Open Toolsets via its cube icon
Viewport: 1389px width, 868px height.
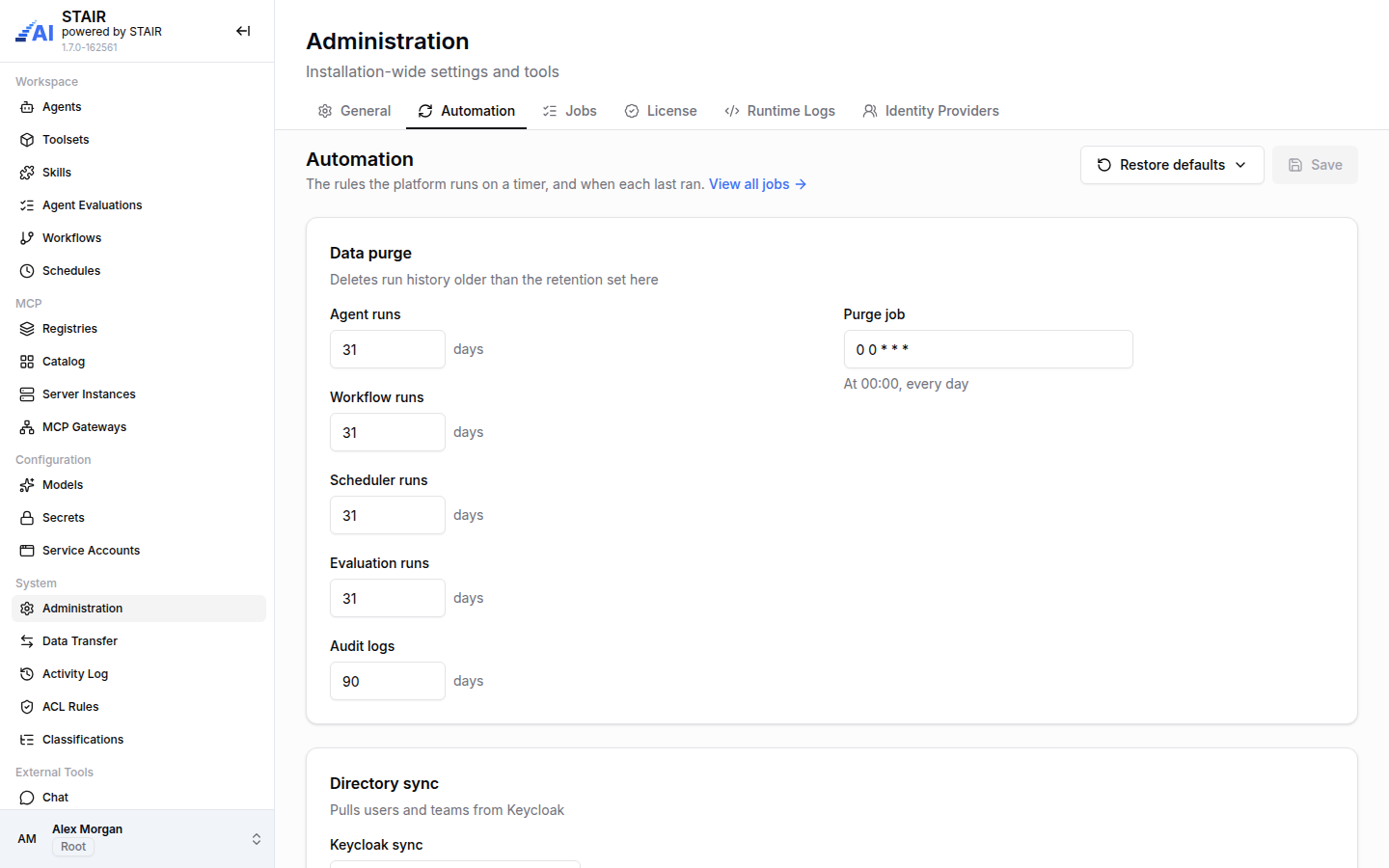coord(27,140)
